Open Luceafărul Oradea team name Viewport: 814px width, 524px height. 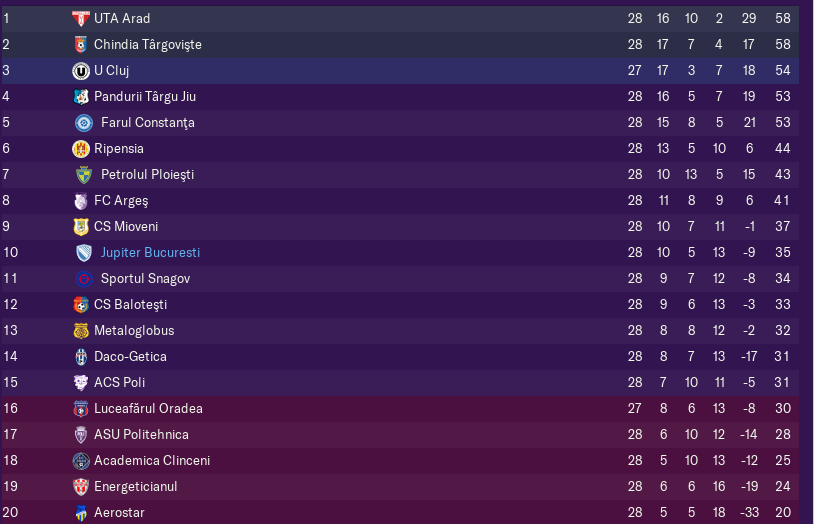[x=148, y=408]
